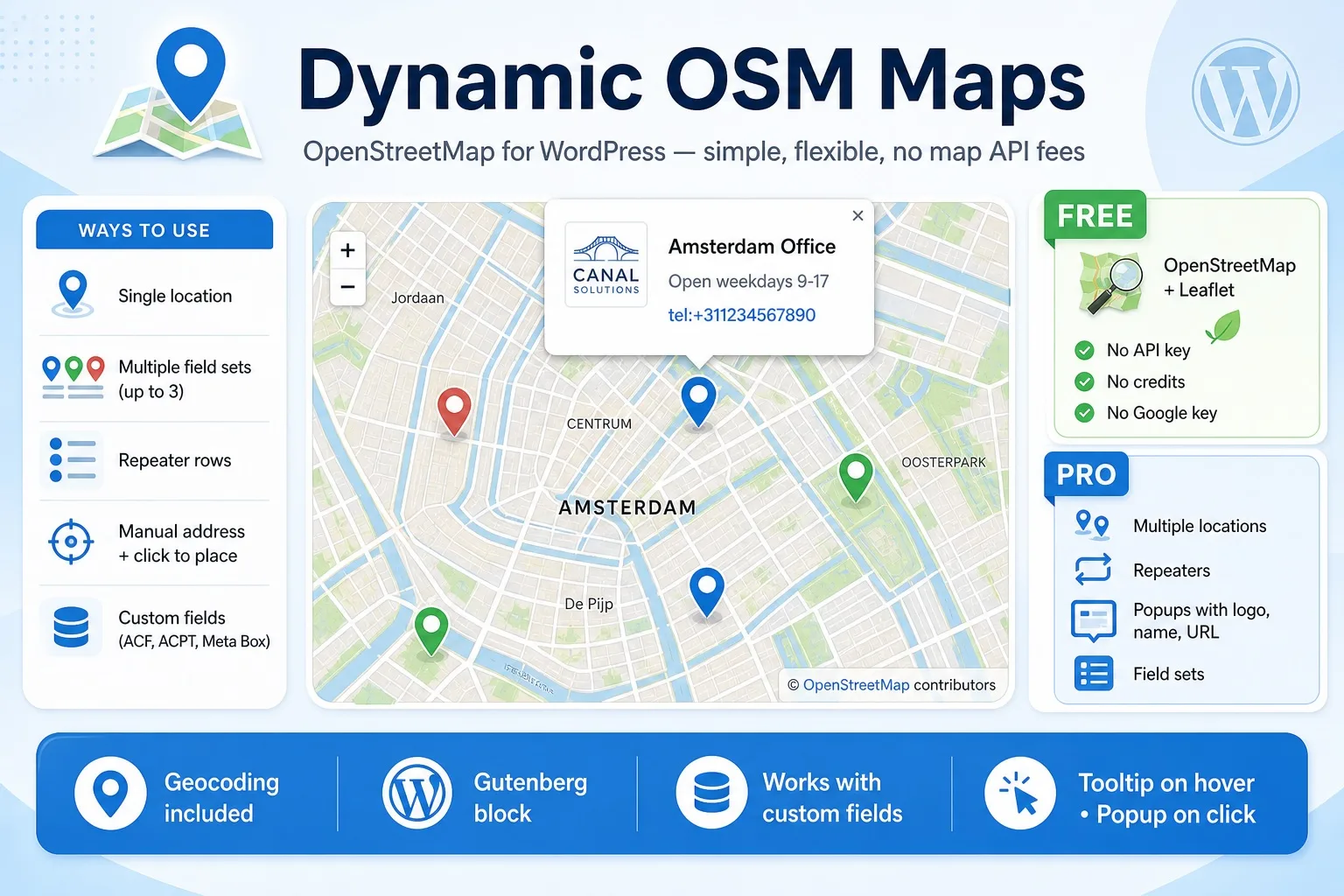Image resolution: width=1344 pixels, height=896 pixels.
Task: Click the Gutenberg block text
Action: pos(530,797)
